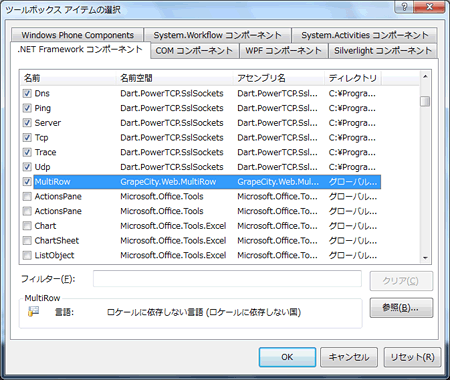This screenshot has width=450, height=380.
Task: Uncheck the Server component checkbox
Action: pyautogui.click(x=27, y=123)
